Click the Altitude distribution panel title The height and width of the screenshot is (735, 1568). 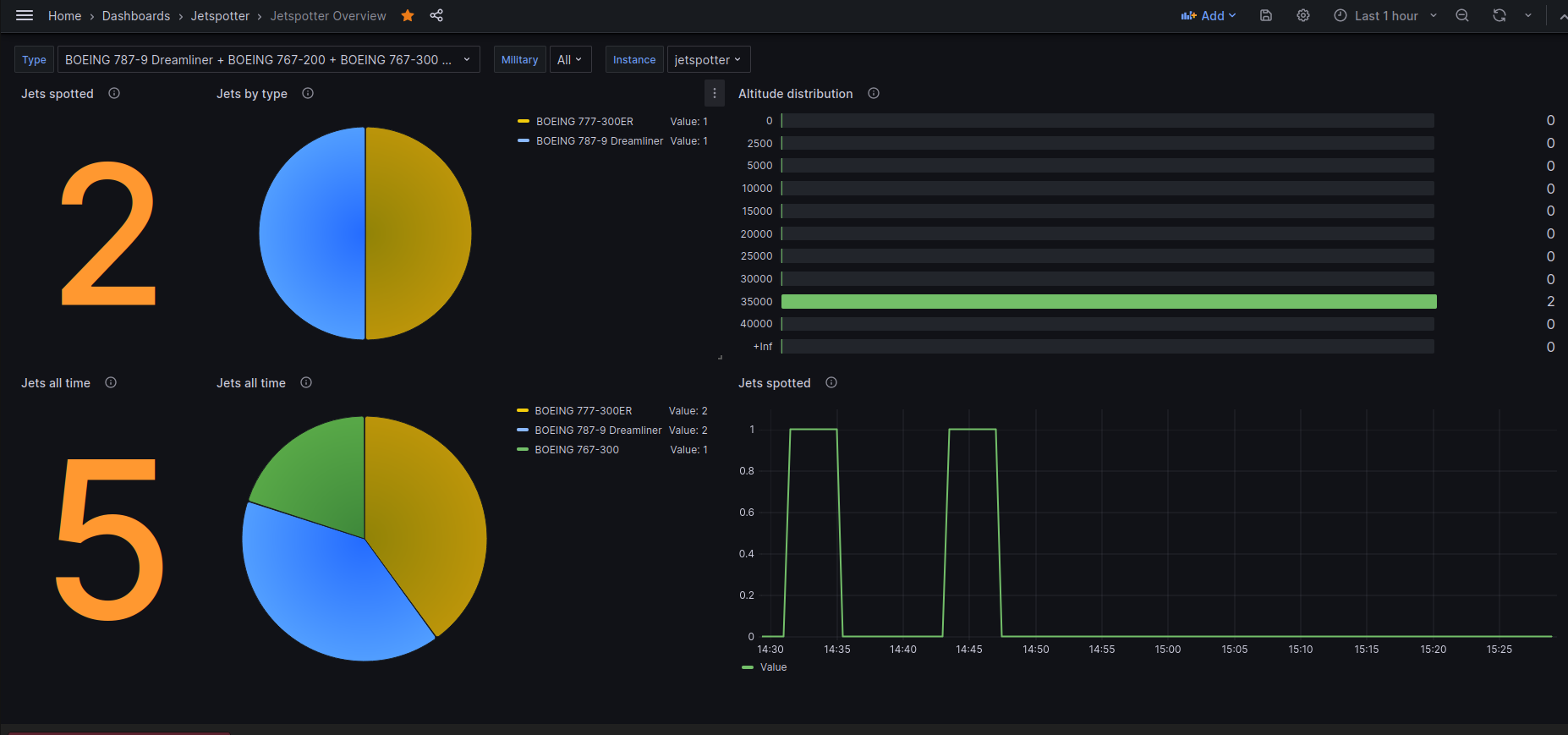pos(795,94)
